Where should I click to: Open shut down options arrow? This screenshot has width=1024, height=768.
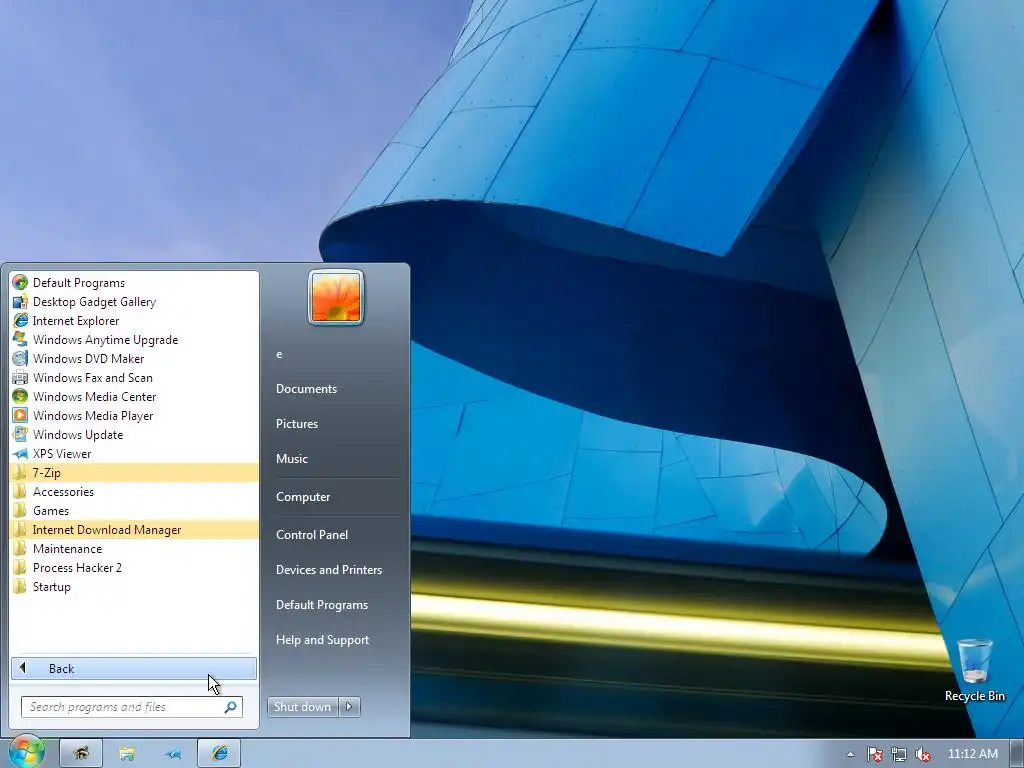coord(349,707)
